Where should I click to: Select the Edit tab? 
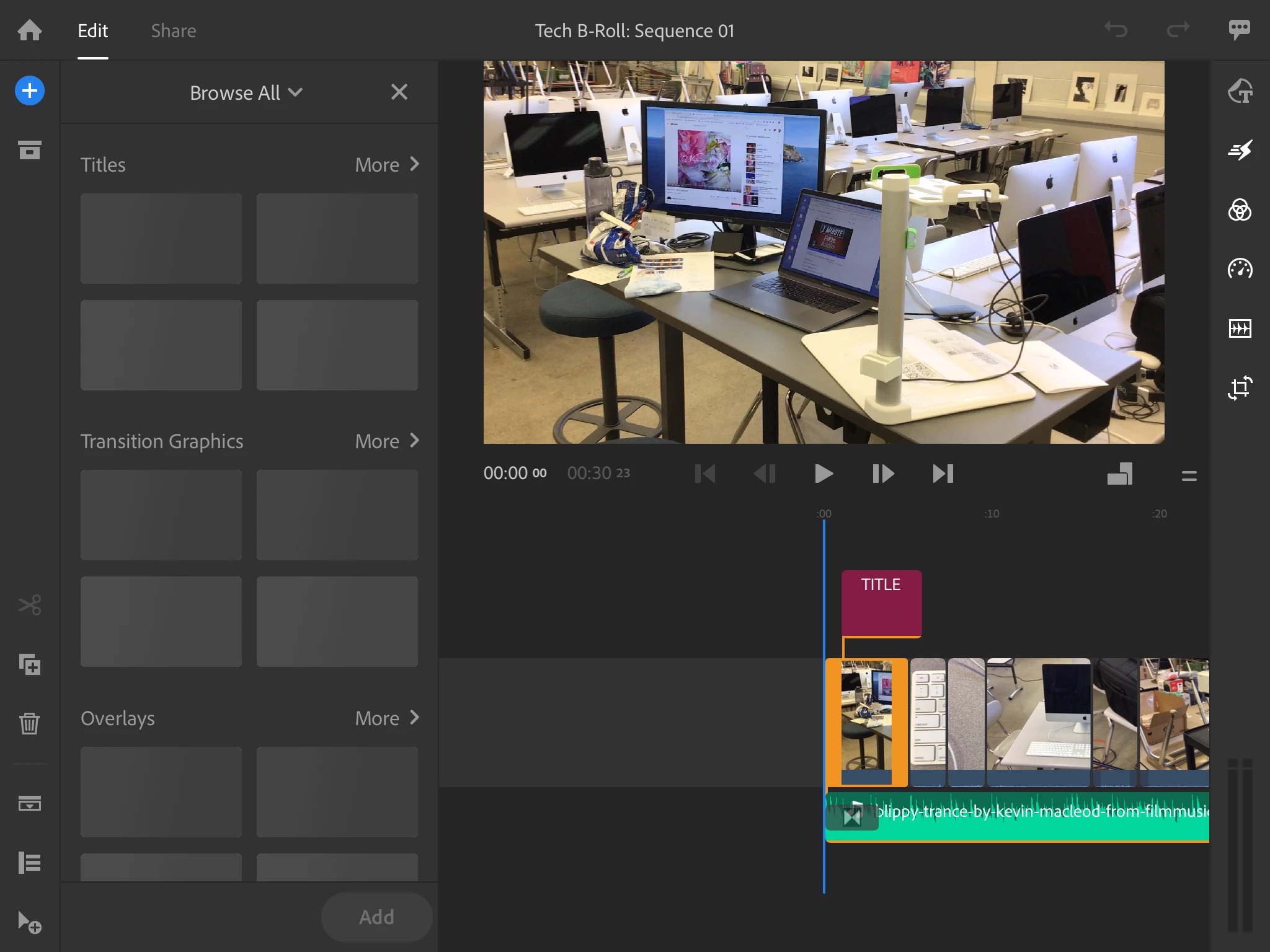pos(93,31)
